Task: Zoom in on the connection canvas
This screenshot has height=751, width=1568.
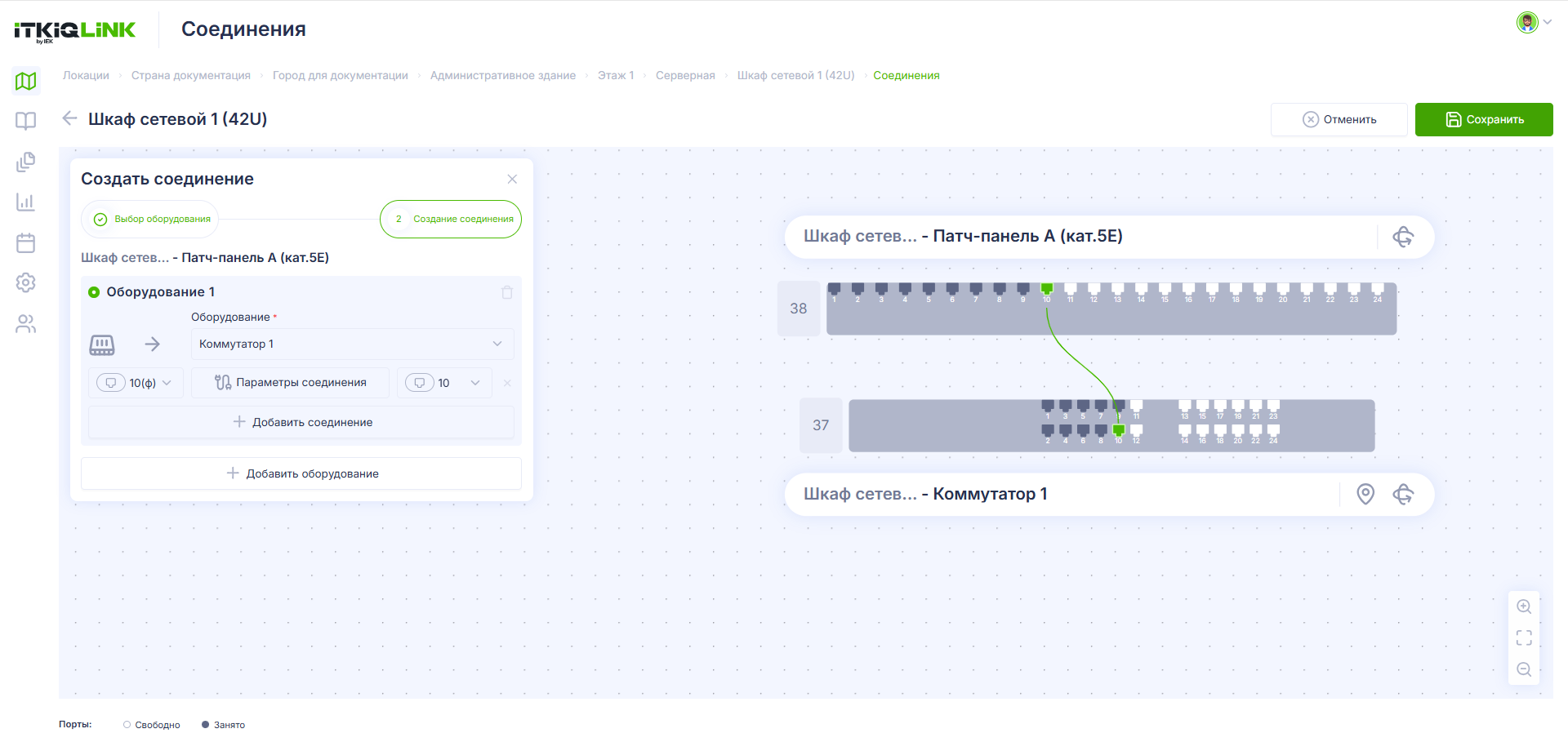Action: (1524, 607)
